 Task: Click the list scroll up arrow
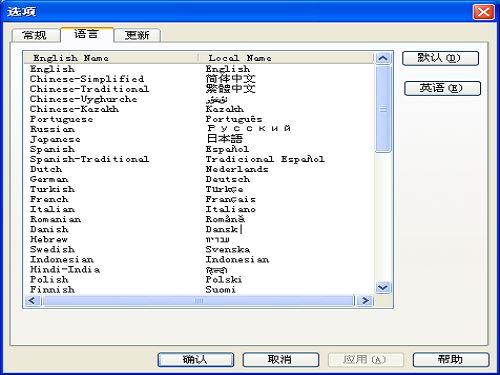click(x=383, y=58)
